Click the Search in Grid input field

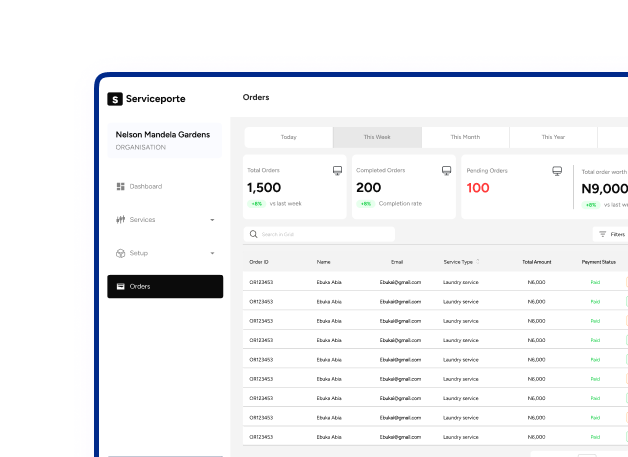point(325,234)
